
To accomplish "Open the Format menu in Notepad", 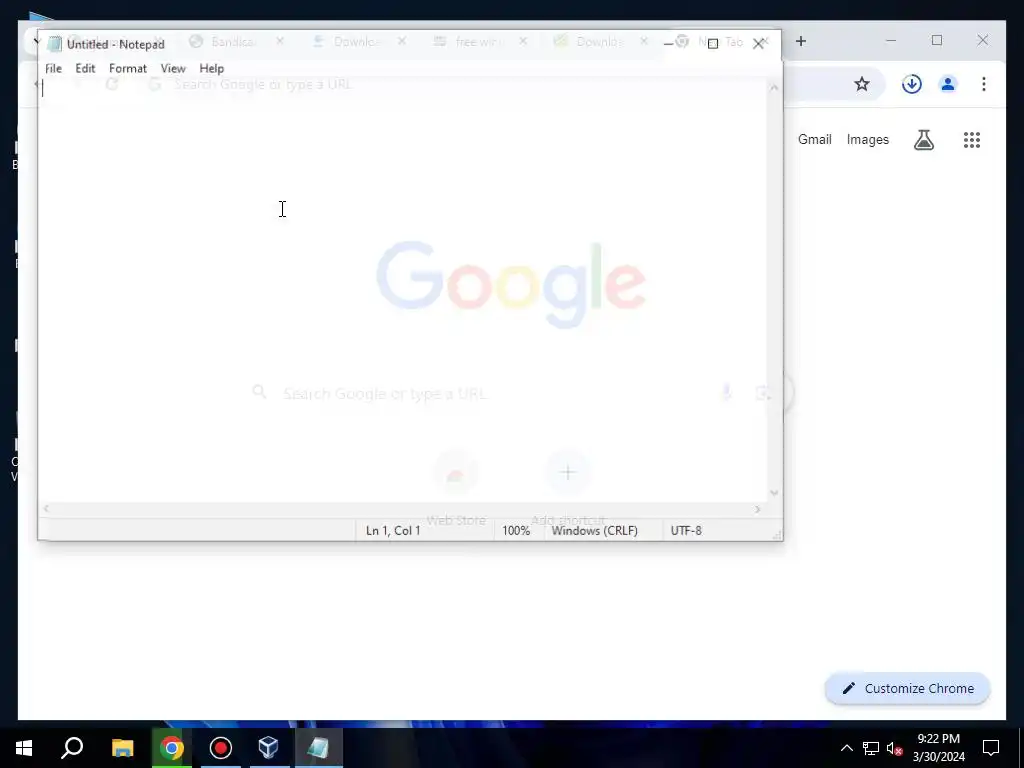I will [x=127, y=69].
